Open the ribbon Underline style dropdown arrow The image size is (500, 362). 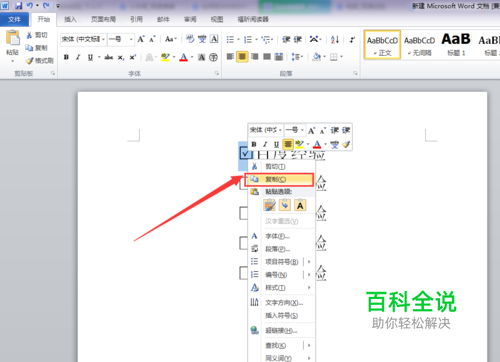pos(99,57)
